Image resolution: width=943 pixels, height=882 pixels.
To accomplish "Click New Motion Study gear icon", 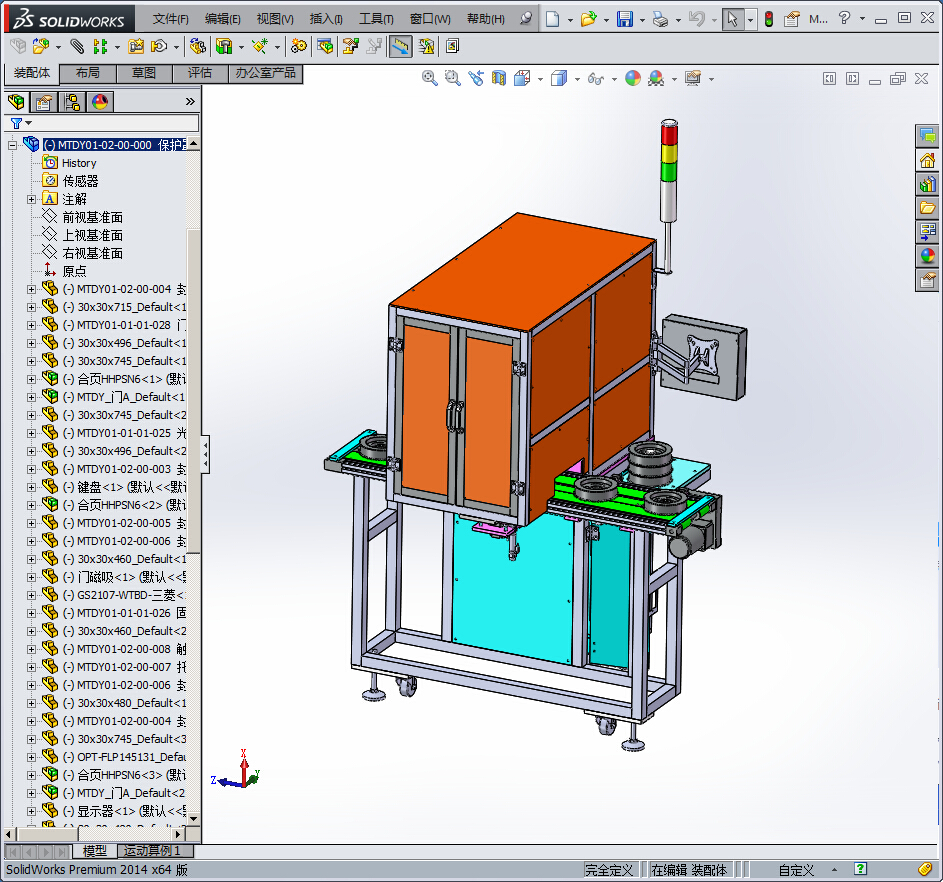I will (x=299, y=46).
